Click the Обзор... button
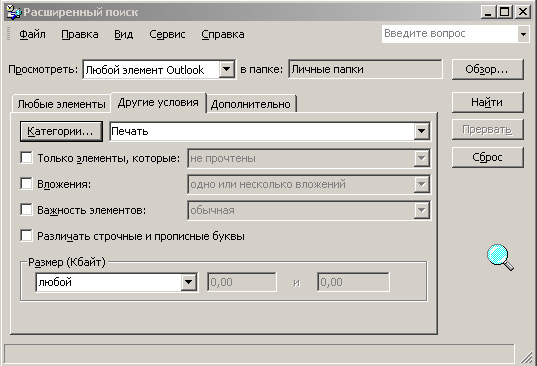Viewport: 537px width, 366px height. click(x=487, y=70)
